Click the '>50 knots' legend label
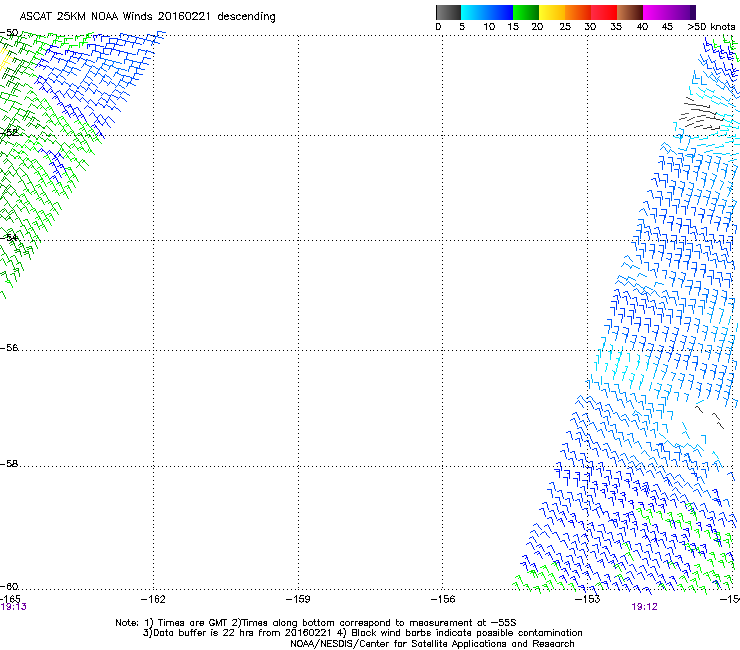 pyautogui.click(x=711, y=27)
